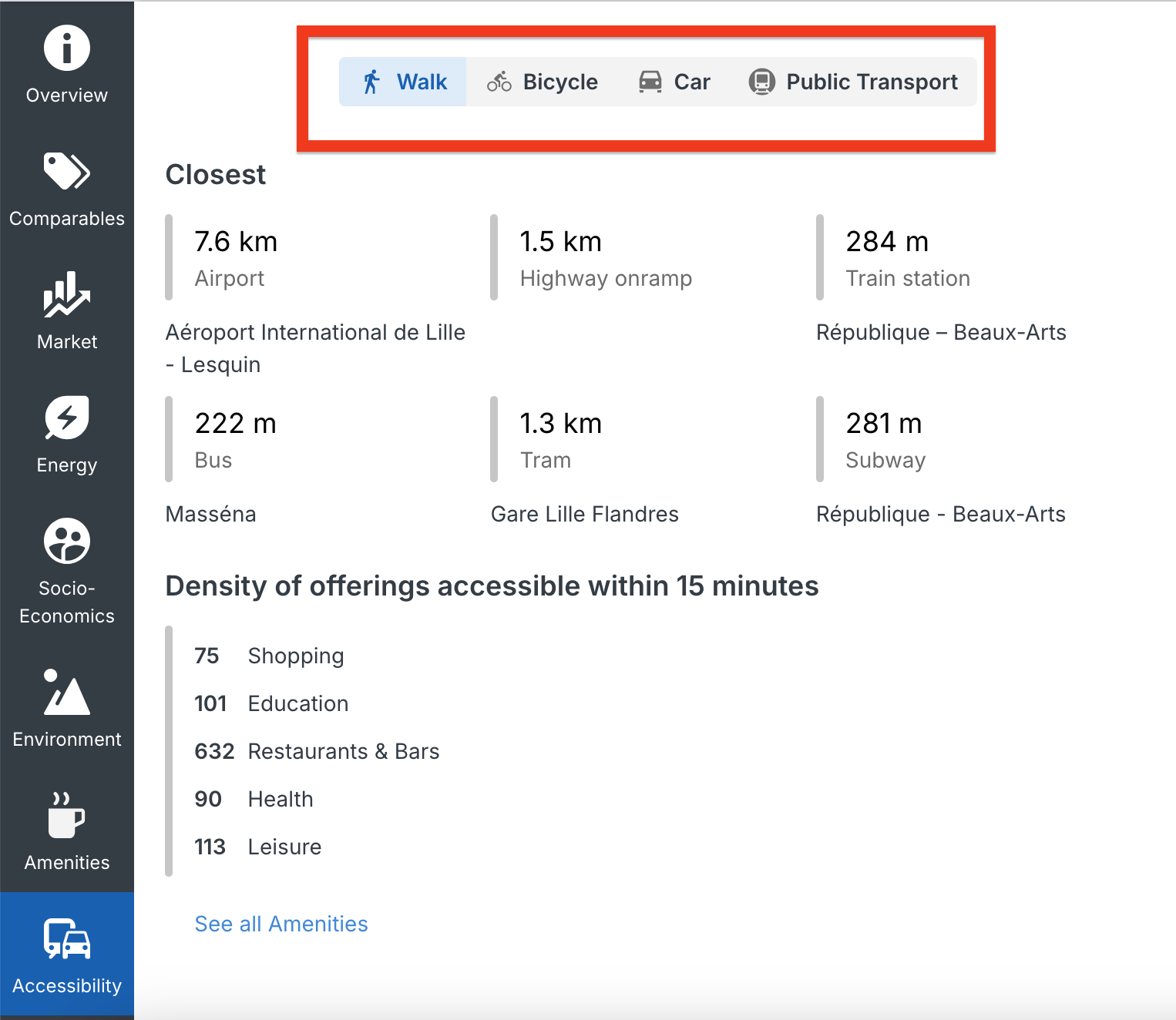The image size is (1176, 1020).
Task: Go to Energy label in sidebar
Action: 67,465
